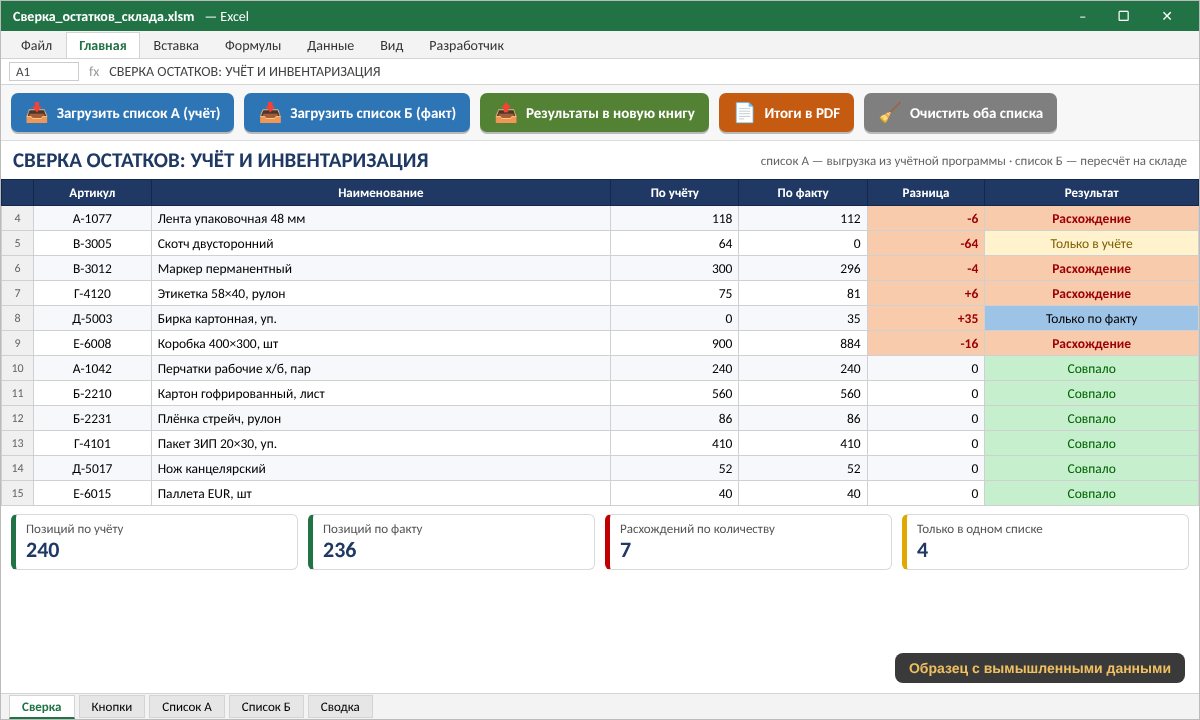Click the document icon on Итоги в PDF
The height and width of the screenshot is (720, 1200).
click(744, 113)
